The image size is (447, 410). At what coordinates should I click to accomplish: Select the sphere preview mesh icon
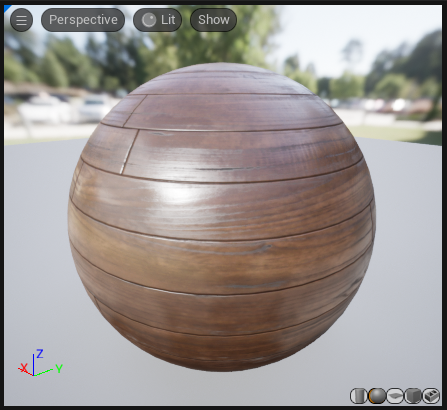coord(377,396)
